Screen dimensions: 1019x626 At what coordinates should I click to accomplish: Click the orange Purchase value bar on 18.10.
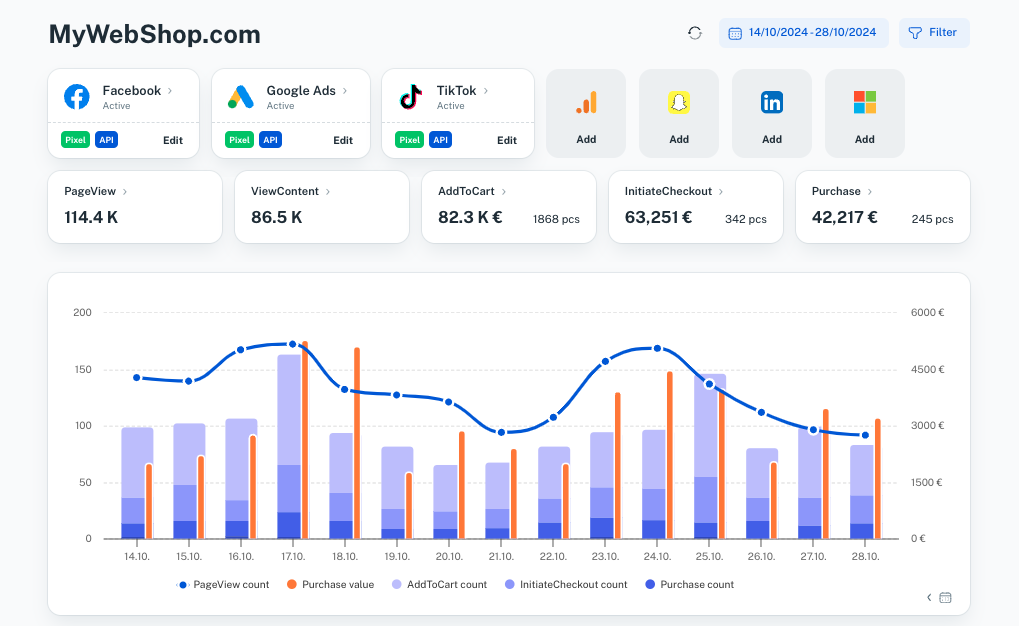click(357, 443)
